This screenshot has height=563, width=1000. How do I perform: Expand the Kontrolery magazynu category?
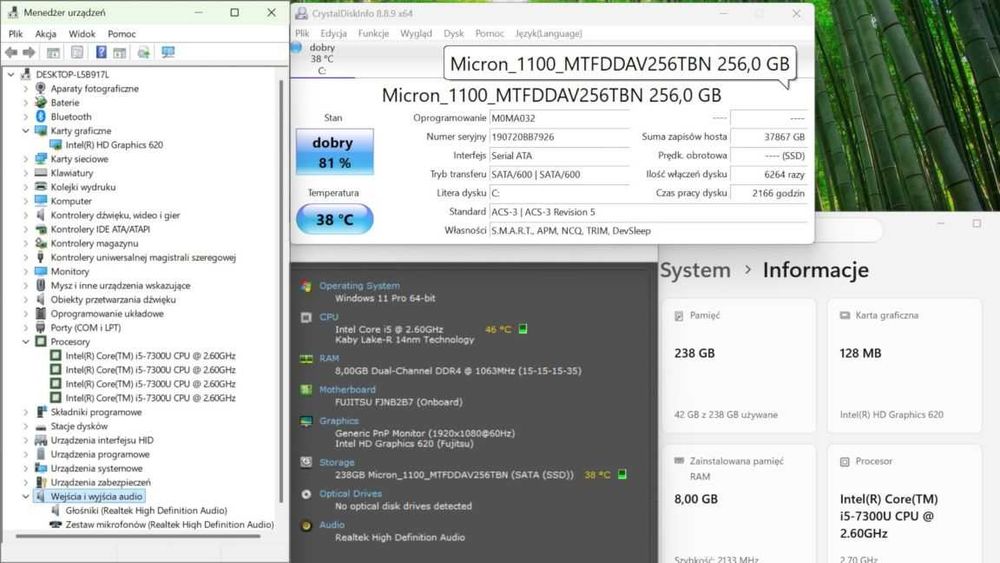point(26,243)
